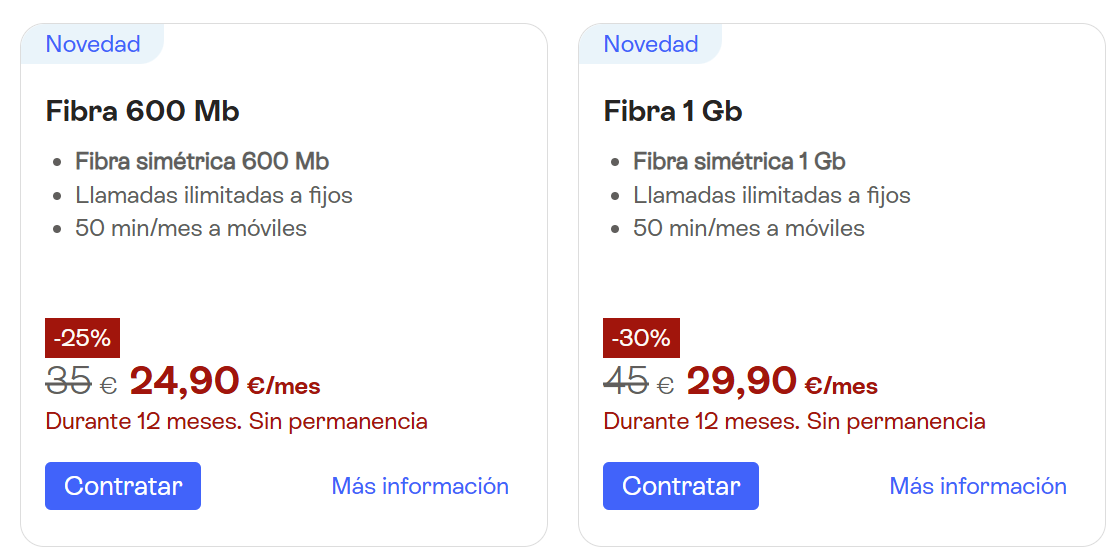Click the Novedad tag on Fibra 1 Gb card
Viewport: 1111px width, 556px height.
tap(651, 44)
